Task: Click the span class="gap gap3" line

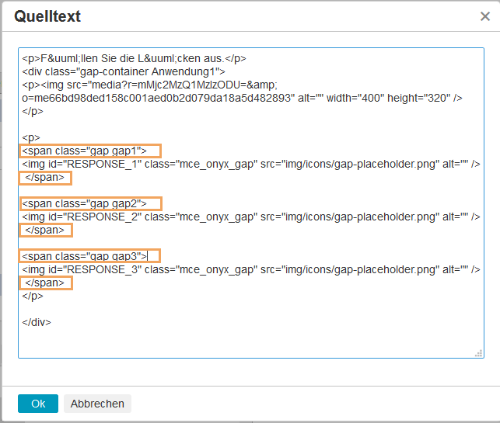Action: (84, 256)
